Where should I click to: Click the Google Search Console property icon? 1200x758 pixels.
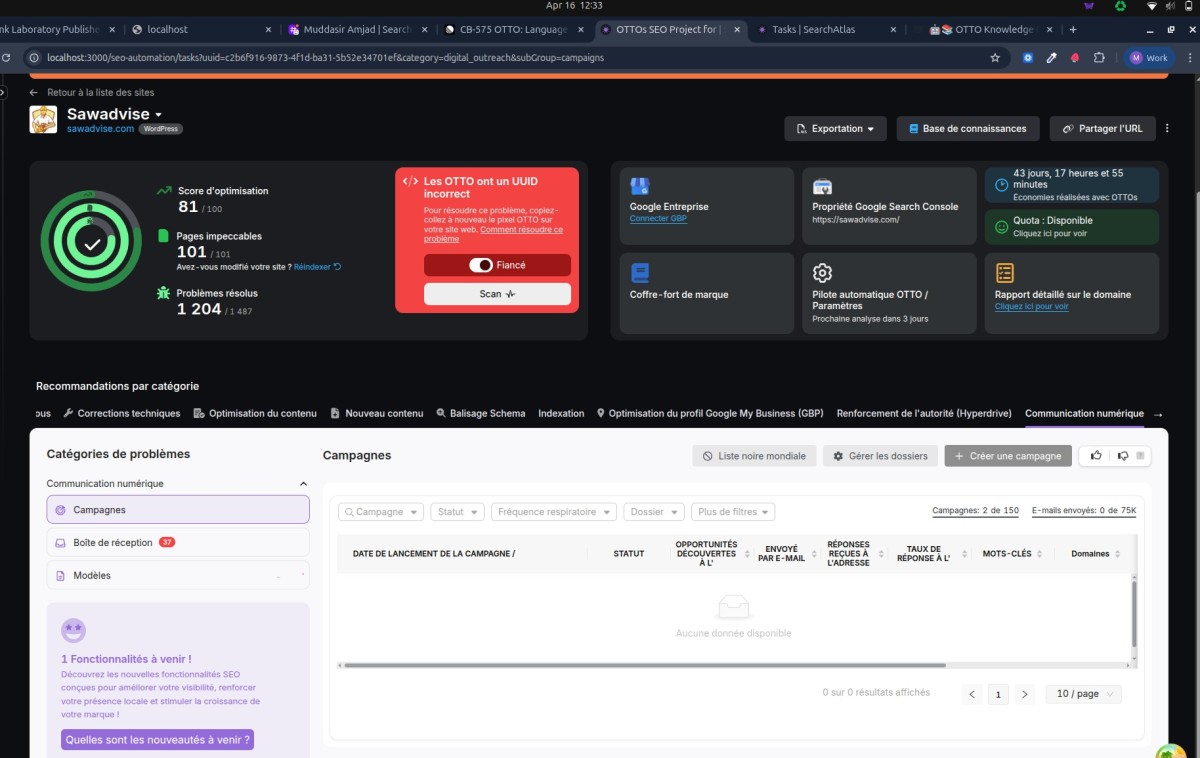click(x=822, y=186)
